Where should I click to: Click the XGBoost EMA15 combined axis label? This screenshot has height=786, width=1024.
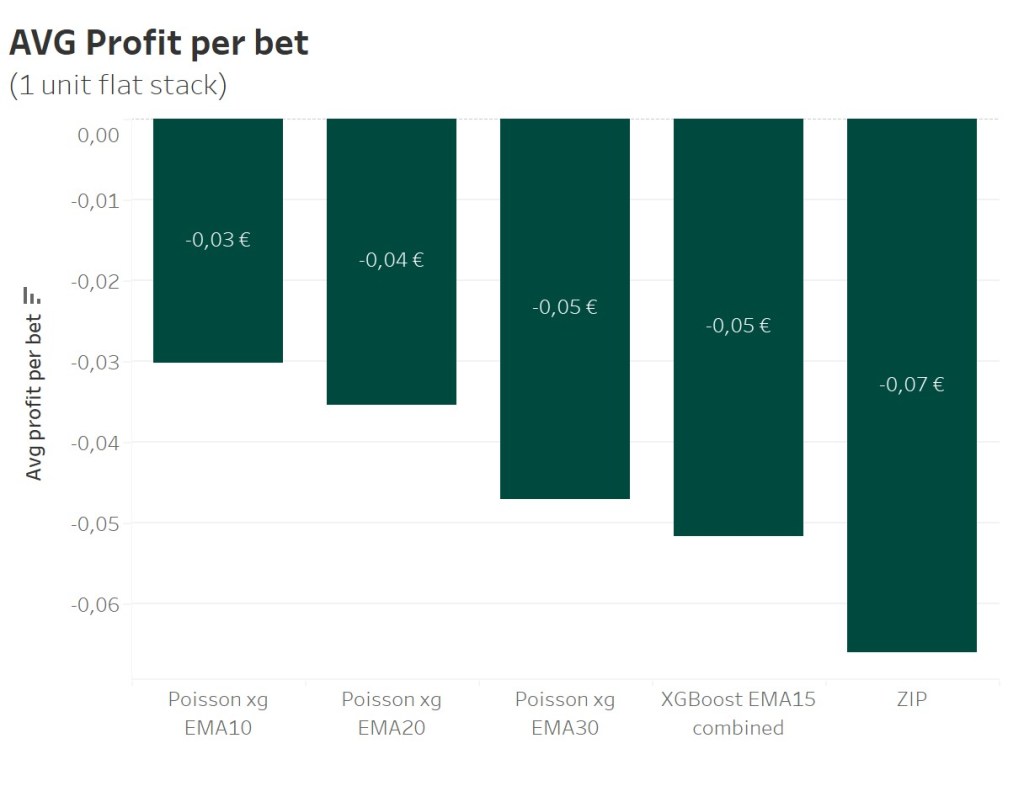pyautogui.click(x=738, y=713)
